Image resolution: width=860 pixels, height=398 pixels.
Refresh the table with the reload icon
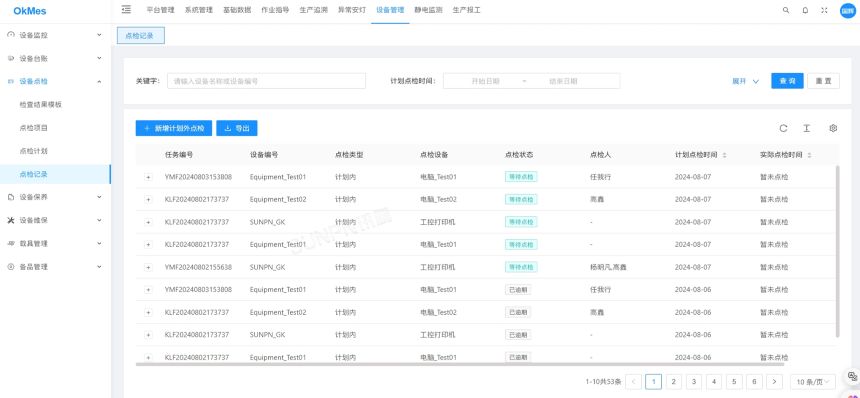pos(783,128)
